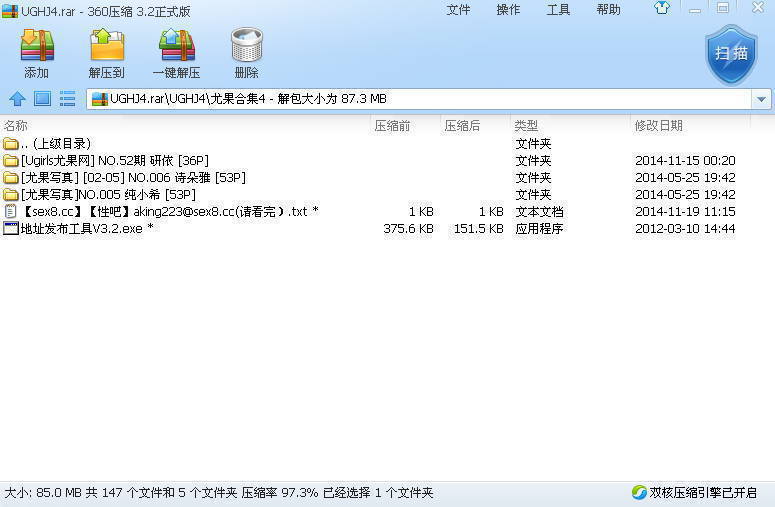Screen dimensions: 775x507
Task: Open the skin (shirt) icon in title bar
Action: 662,8
